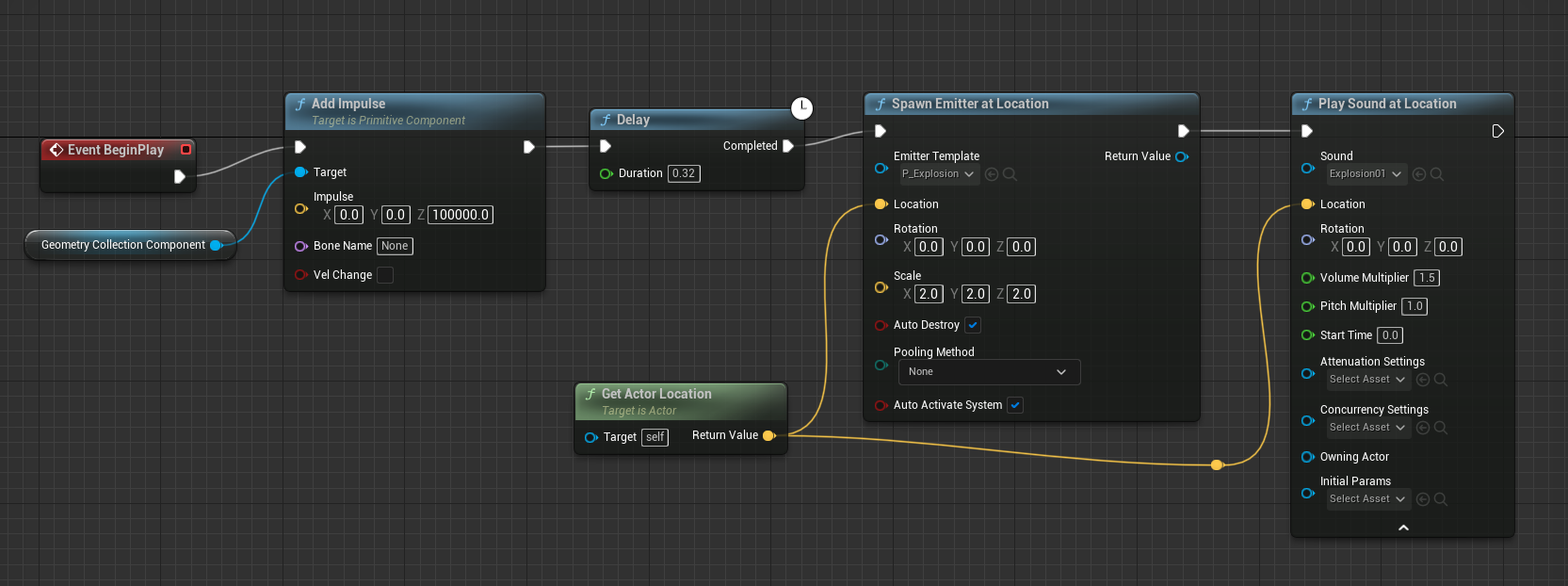The image size is (1568, 586).
Task: Click the Delay Duration value field
Action: 684,173
